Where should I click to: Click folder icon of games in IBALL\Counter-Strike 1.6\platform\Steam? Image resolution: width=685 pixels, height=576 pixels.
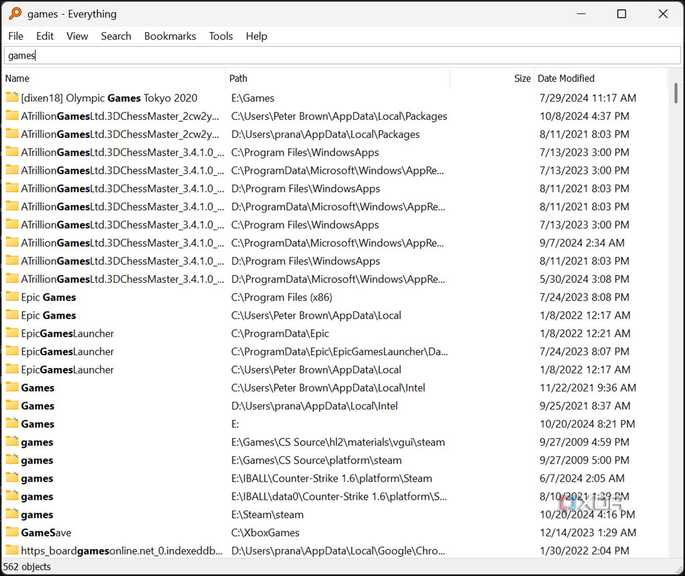(x=12, y=478)
